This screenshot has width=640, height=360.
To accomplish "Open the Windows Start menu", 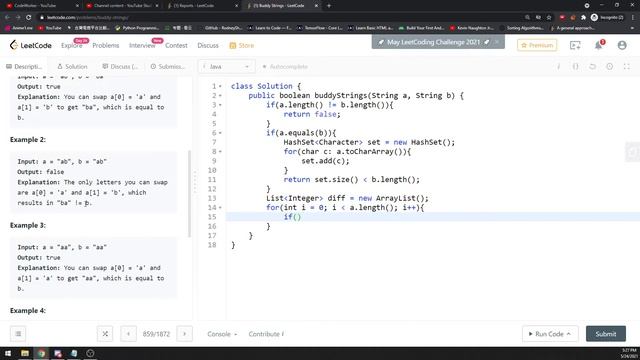I will coord(8,353).
